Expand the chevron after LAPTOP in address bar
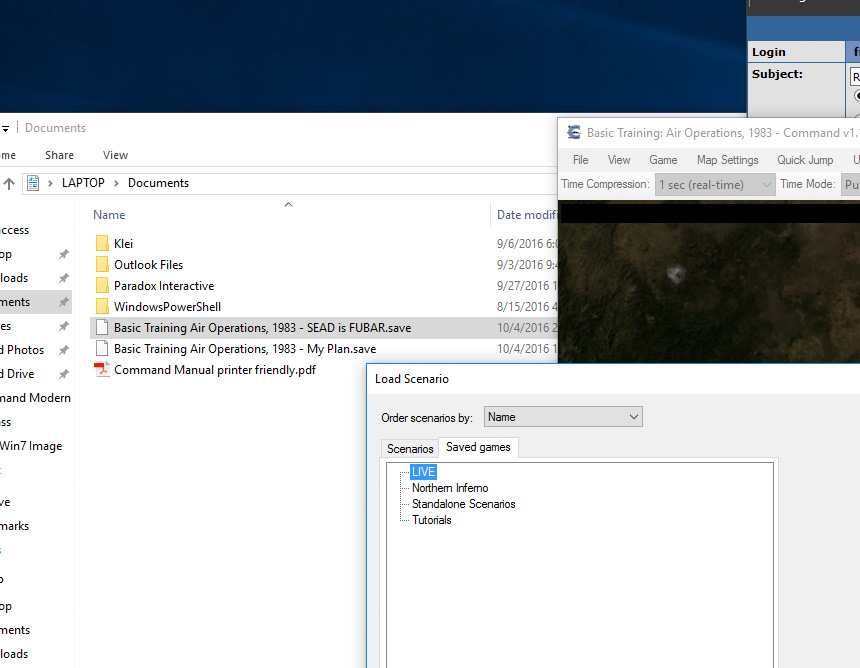This screenshot has height=668, width=860. (x=116, y=183)
